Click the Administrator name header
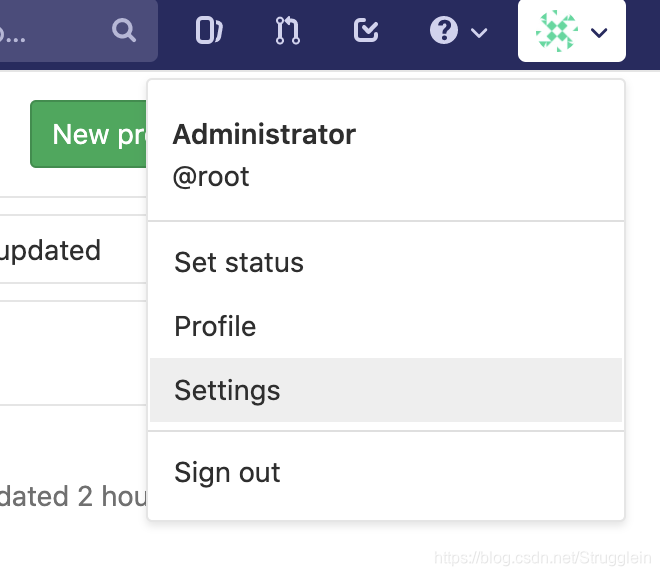This screenshot has height=576, width=660. (264, 135)
